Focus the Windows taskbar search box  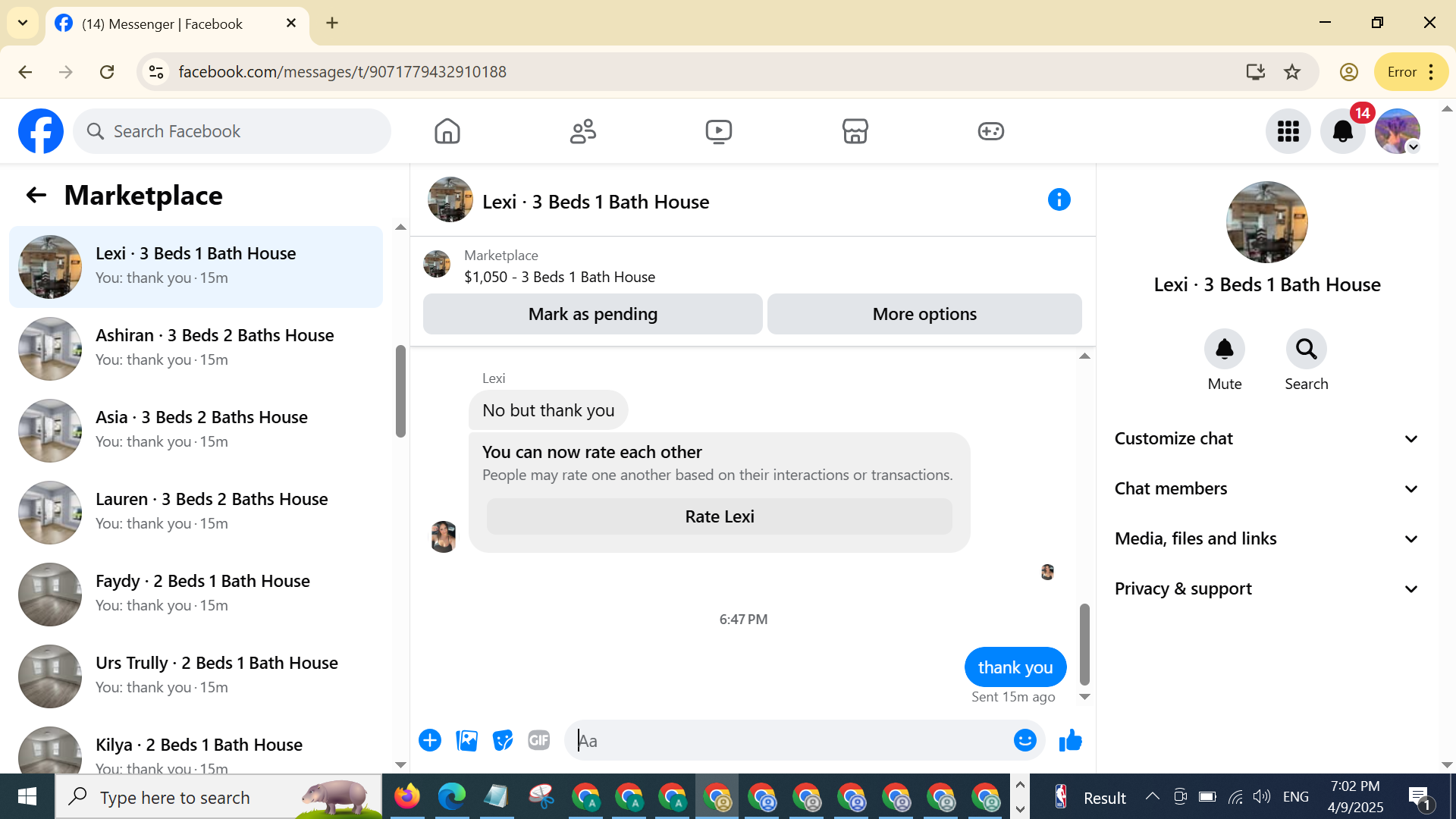pos(218,797)
